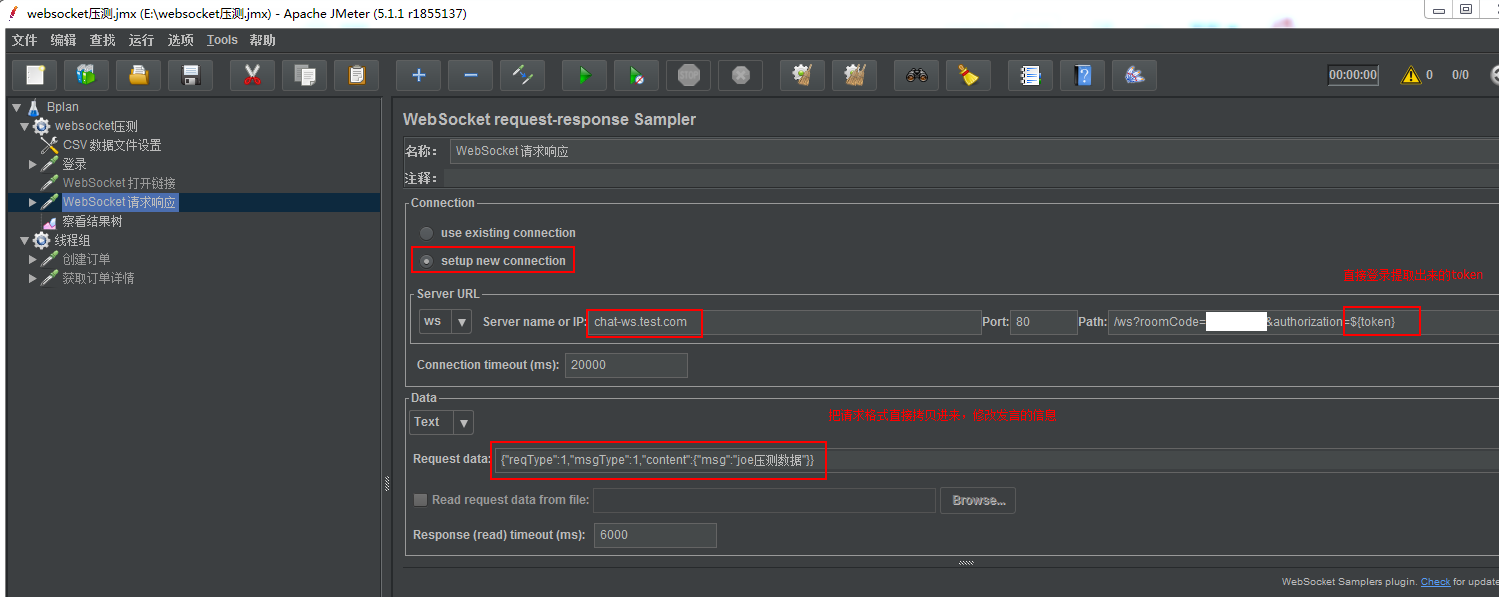Screen dimensions: 1499x597
Task: Start test without pauses icon
Action: (636, 75)
